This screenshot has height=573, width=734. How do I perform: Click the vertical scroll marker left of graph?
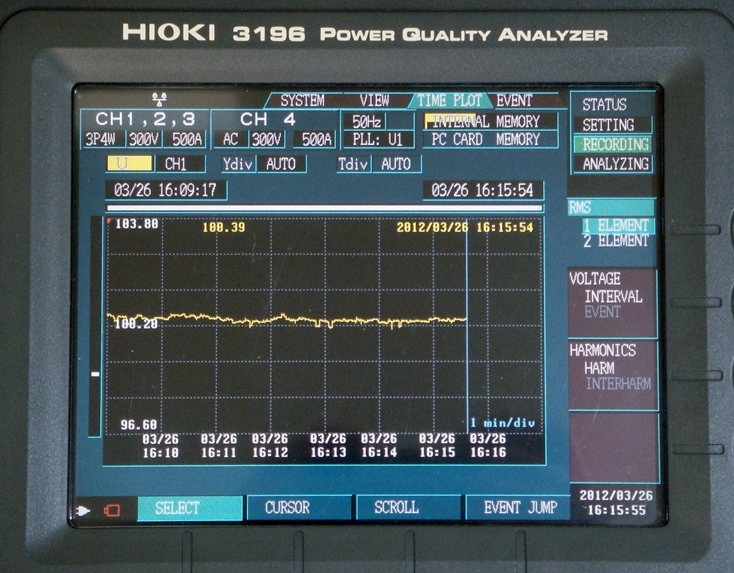coord(95,374)
